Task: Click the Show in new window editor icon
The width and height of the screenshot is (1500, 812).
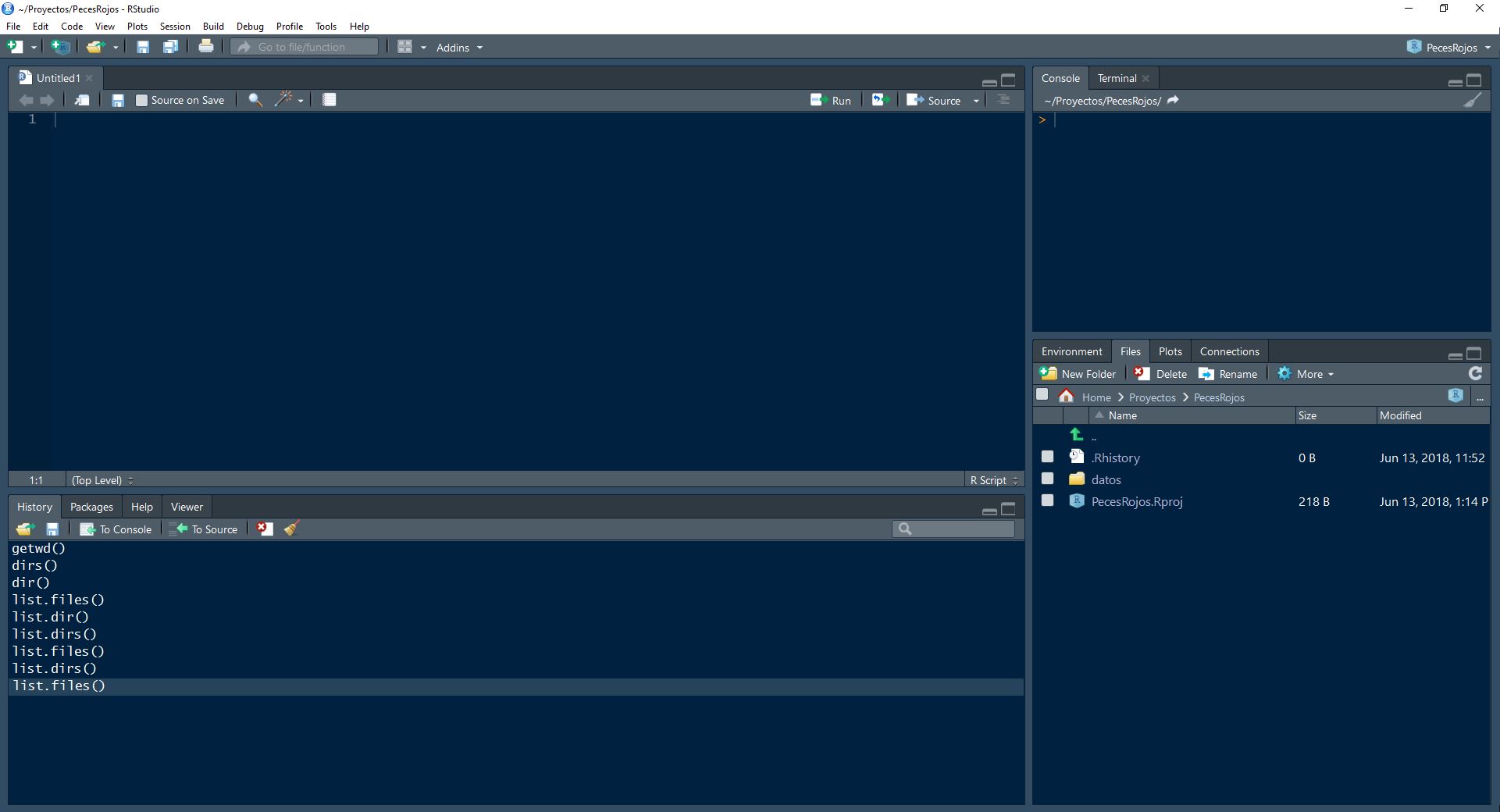Action: coord(81,100)
